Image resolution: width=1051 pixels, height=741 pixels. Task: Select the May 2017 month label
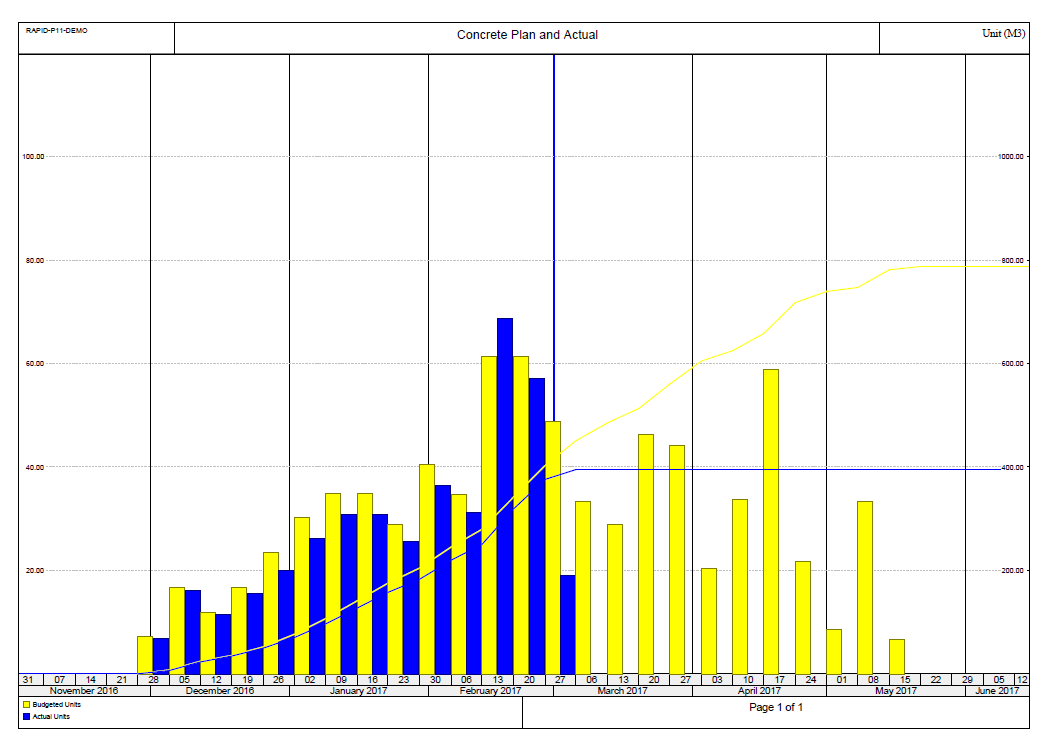(x=896, y=691)
